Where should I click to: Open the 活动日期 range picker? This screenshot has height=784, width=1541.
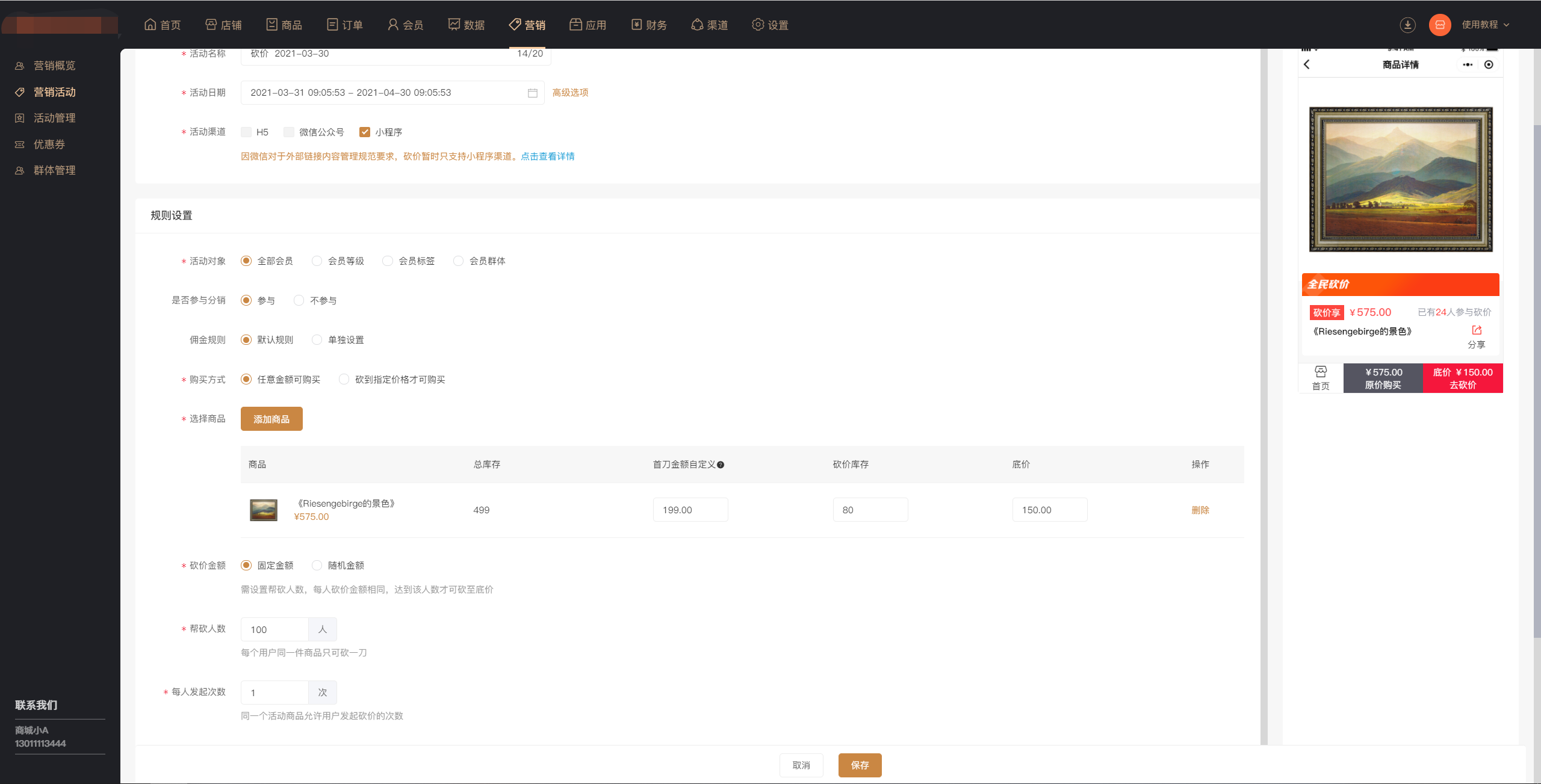385,93
